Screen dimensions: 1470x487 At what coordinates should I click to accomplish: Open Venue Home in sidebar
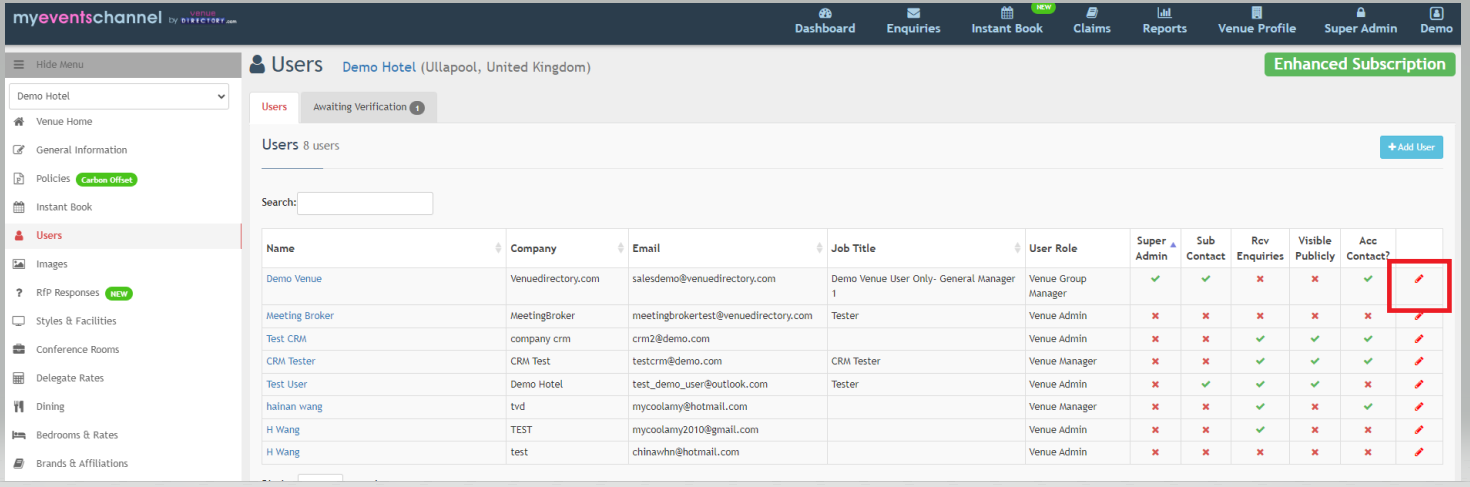[64, 121]
